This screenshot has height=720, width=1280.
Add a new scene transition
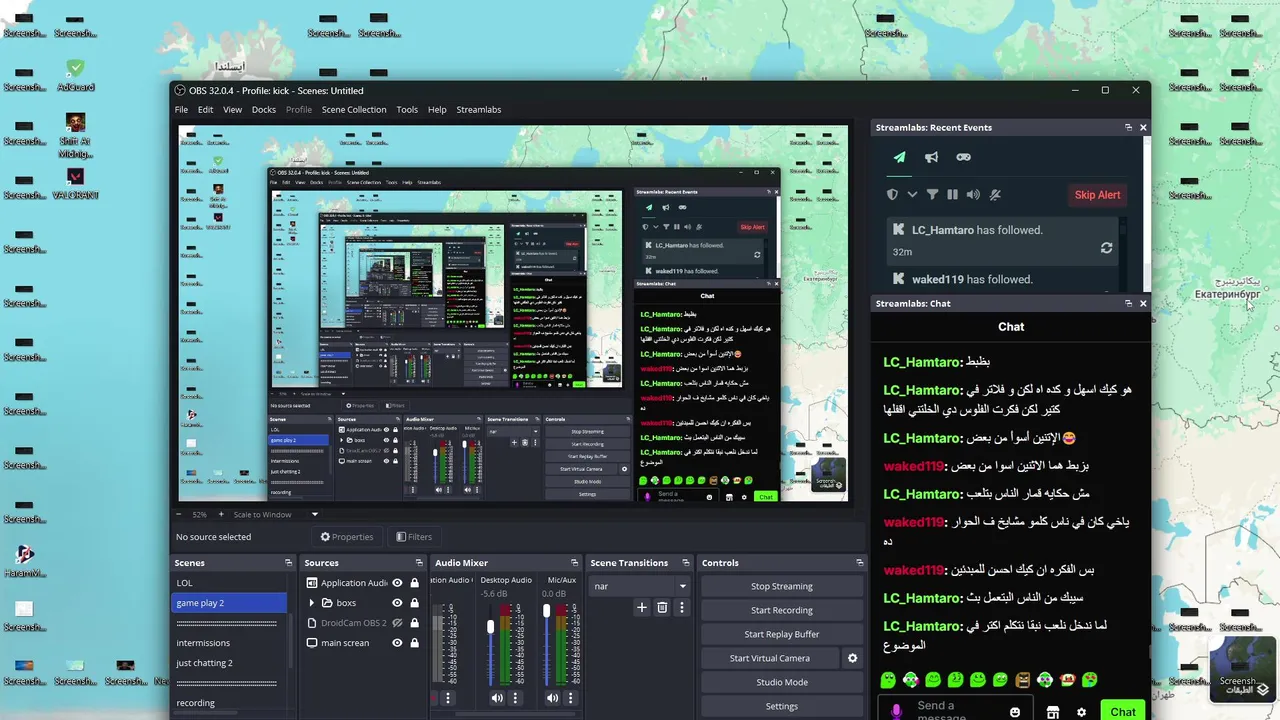pos(642,607)
